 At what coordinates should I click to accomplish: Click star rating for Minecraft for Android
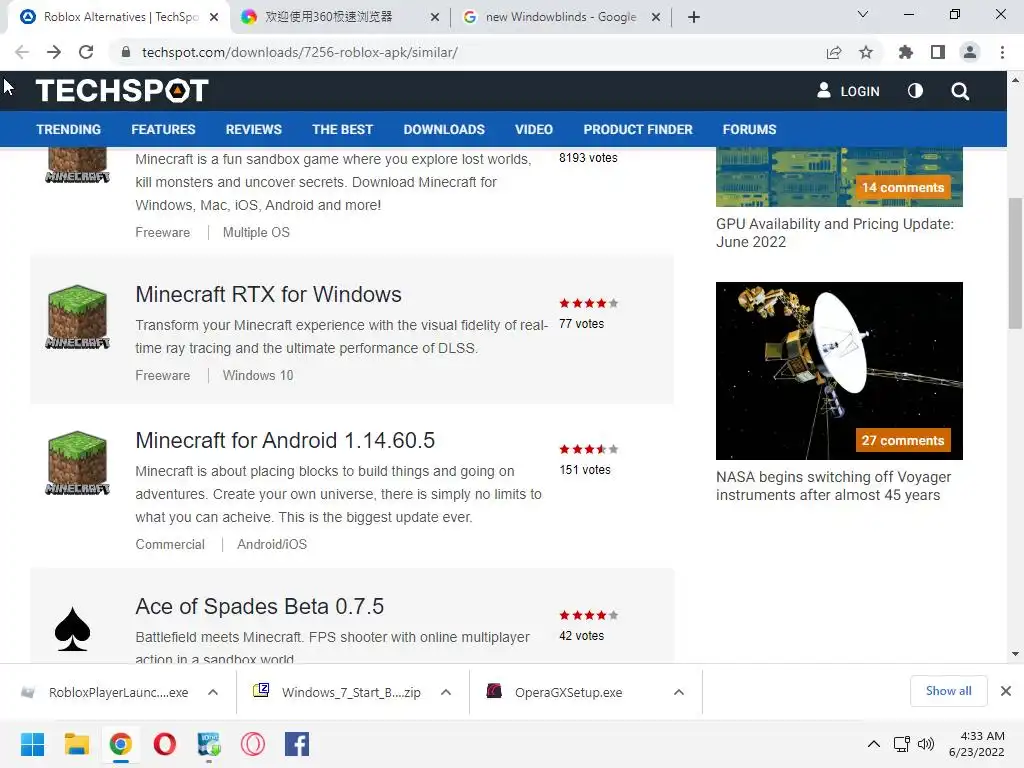tap(588, 449)
